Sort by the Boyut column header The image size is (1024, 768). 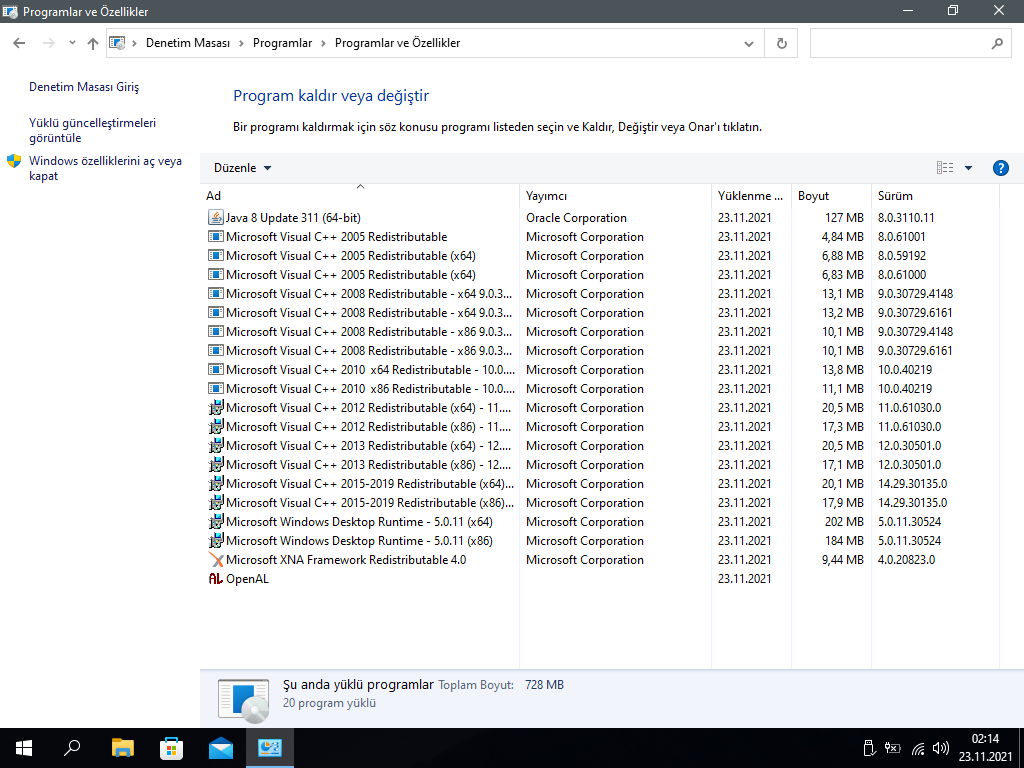point(831,195)
